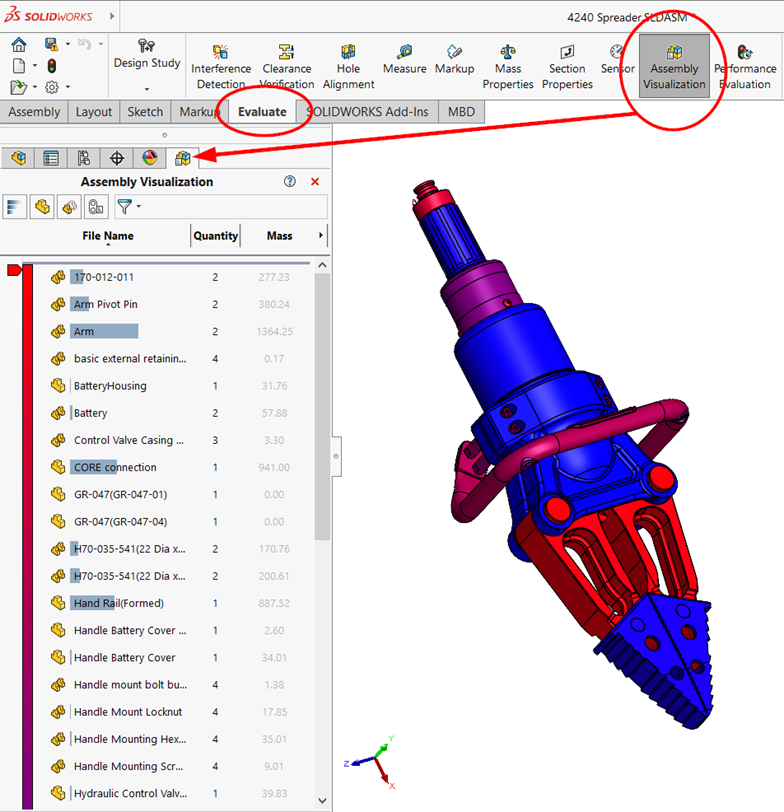Click the red color slider handle

14,270
